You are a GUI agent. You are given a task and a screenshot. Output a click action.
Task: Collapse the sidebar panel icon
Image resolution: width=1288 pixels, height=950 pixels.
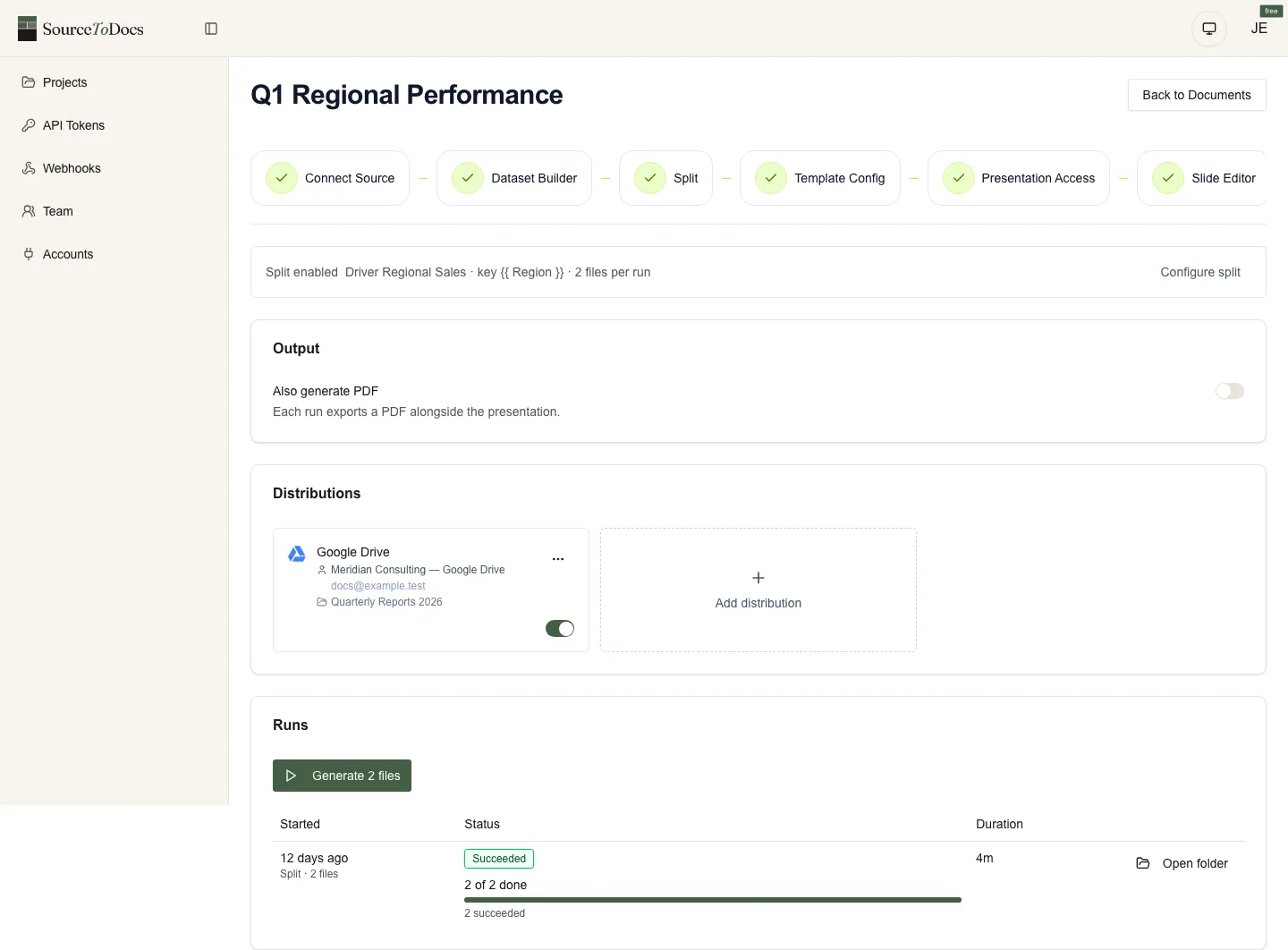[x=211, y=29]
